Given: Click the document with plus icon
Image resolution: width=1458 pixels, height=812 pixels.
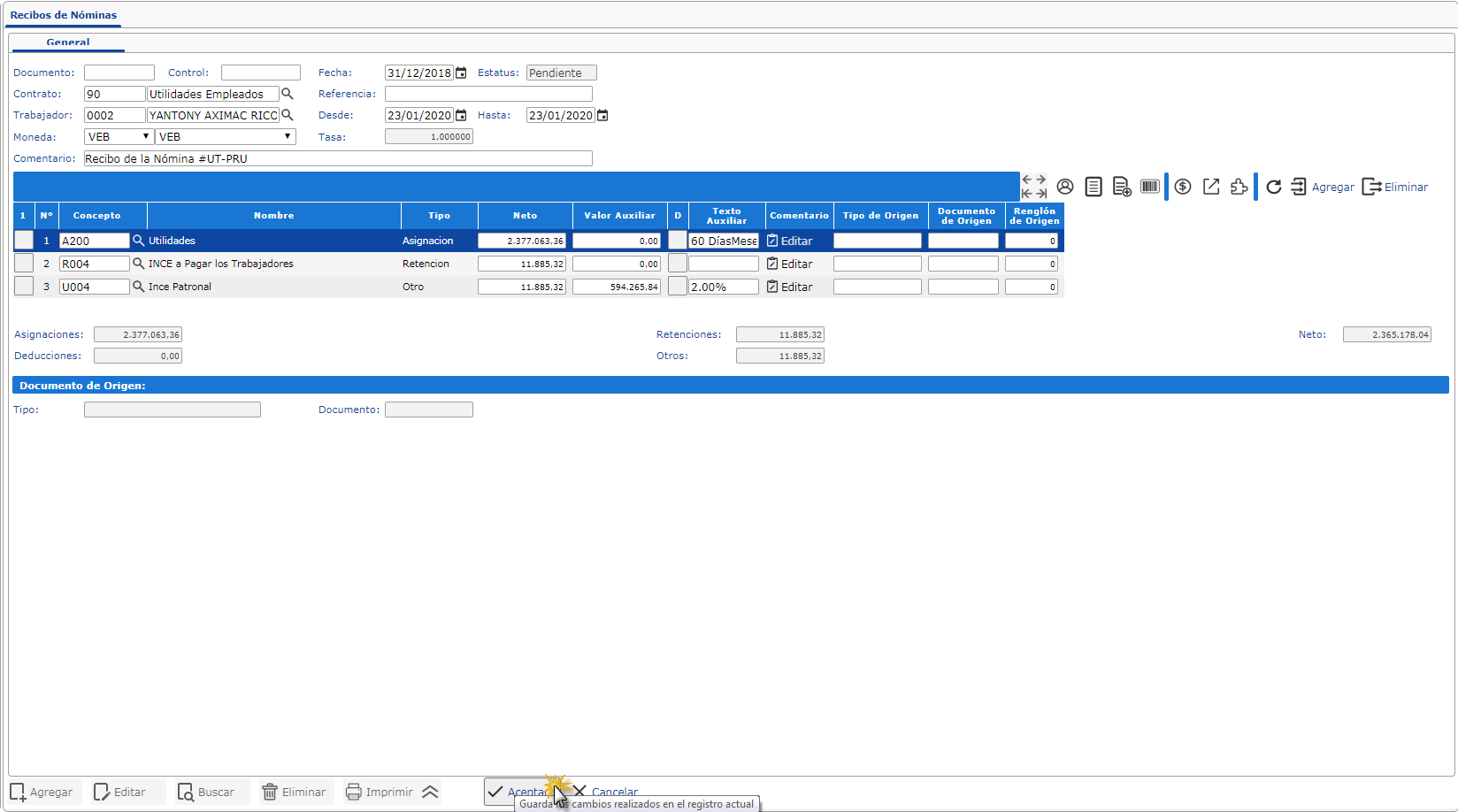Looking at the screenshot, I should point(1122,187).
